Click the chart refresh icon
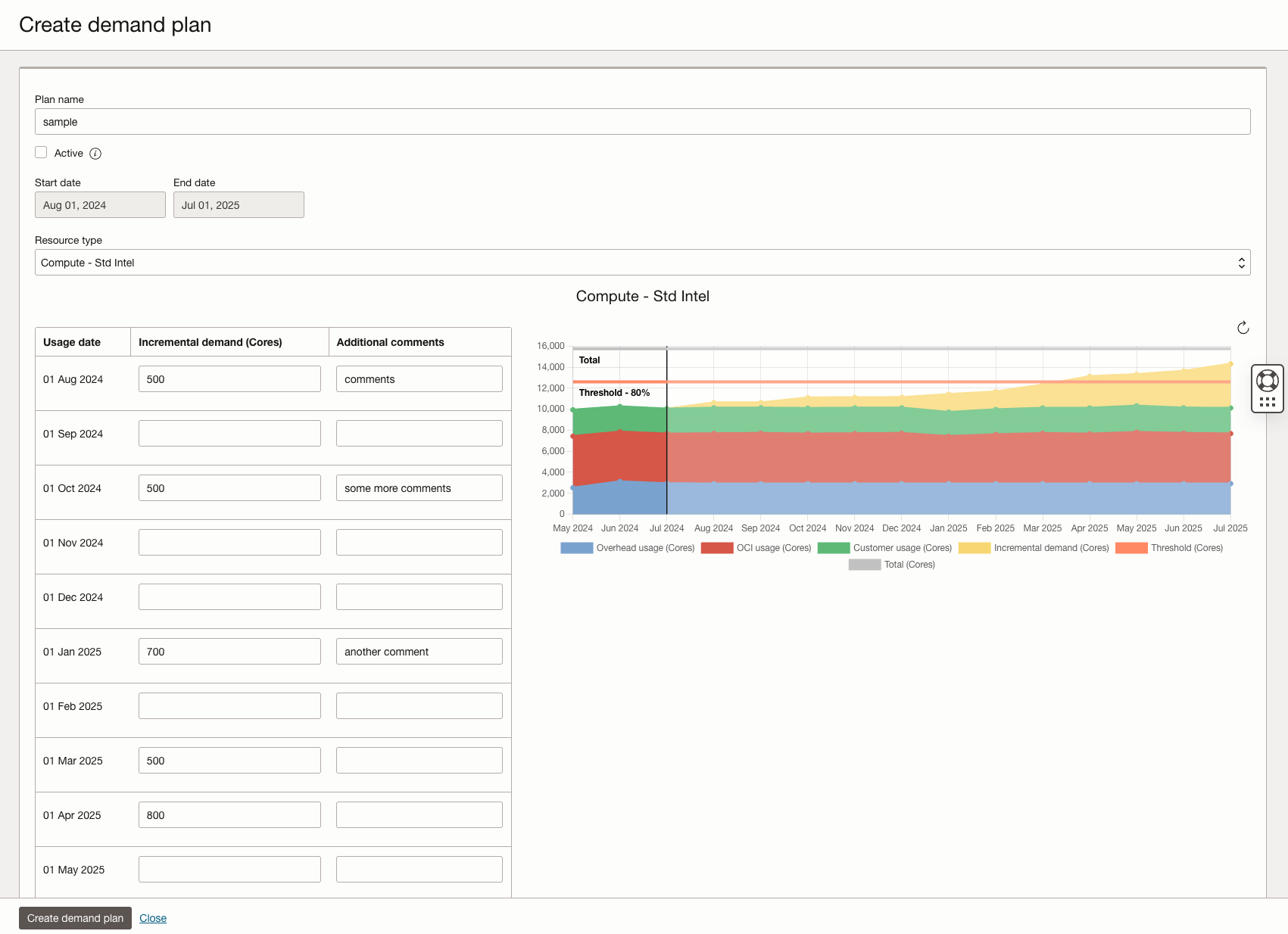Viewport: 1288px width, 934px height. click(1243, 328)
